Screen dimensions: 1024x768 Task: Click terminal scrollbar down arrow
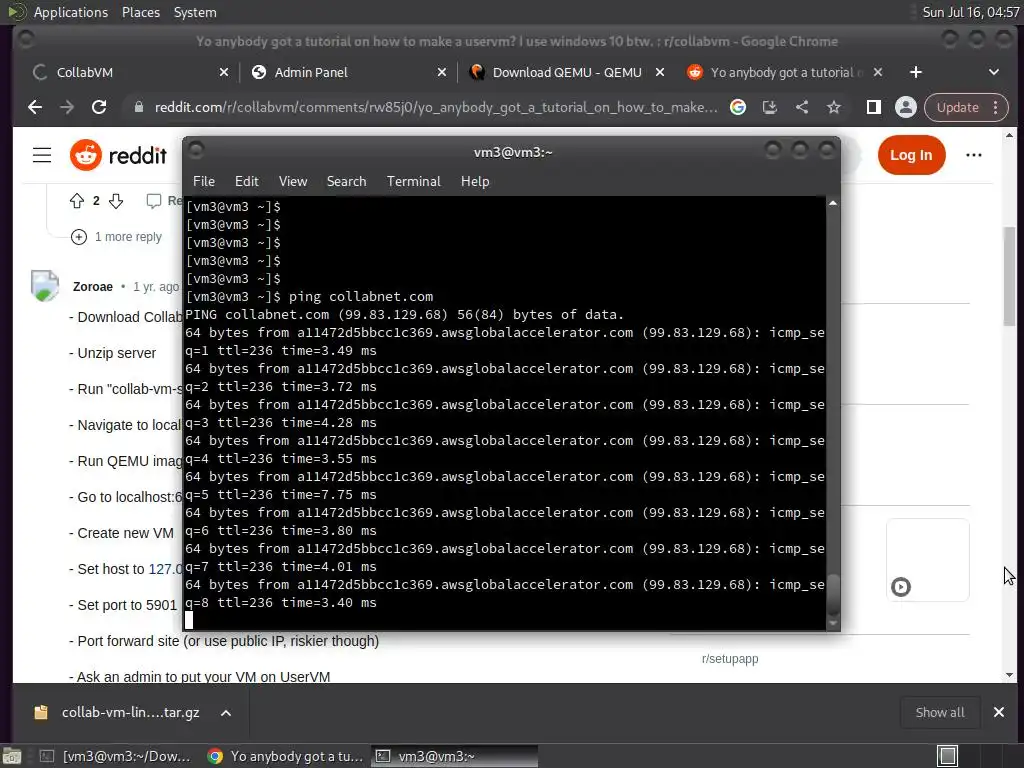833,624
